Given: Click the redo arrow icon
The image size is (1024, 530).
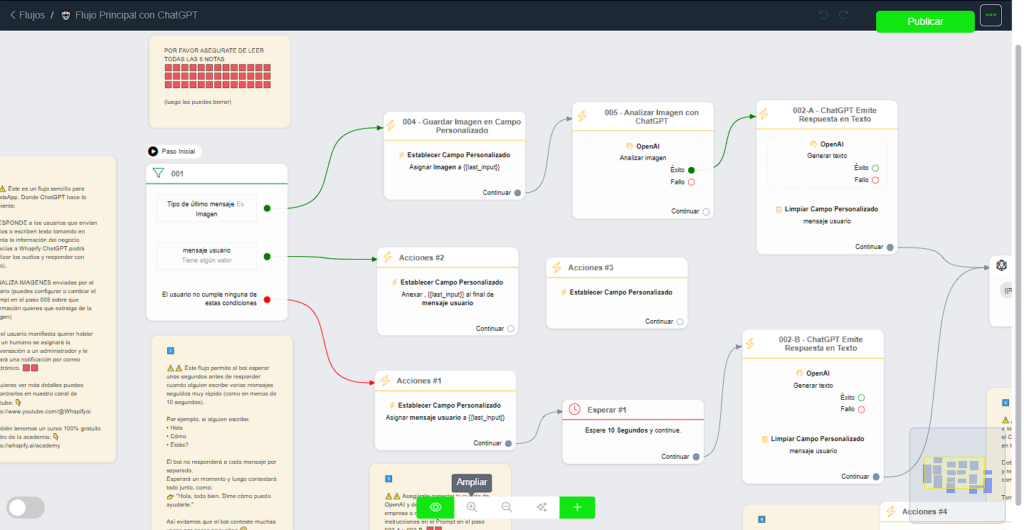Looking at the screenshot, I should click(x=844, y=15).
